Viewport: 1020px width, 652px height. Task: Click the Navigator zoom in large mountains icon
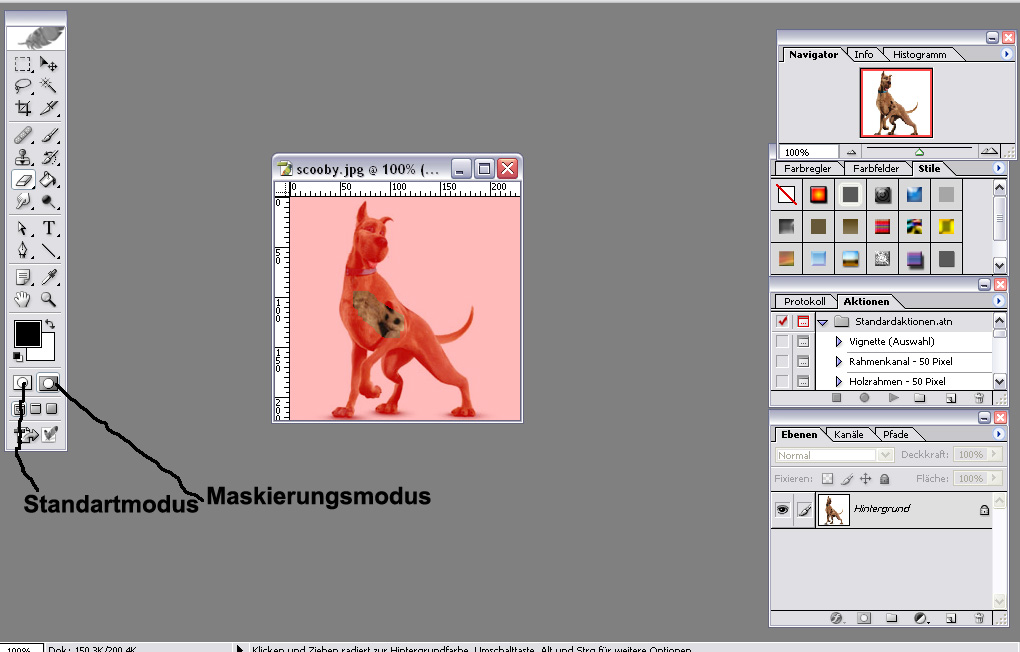click(x=989, y=151)
